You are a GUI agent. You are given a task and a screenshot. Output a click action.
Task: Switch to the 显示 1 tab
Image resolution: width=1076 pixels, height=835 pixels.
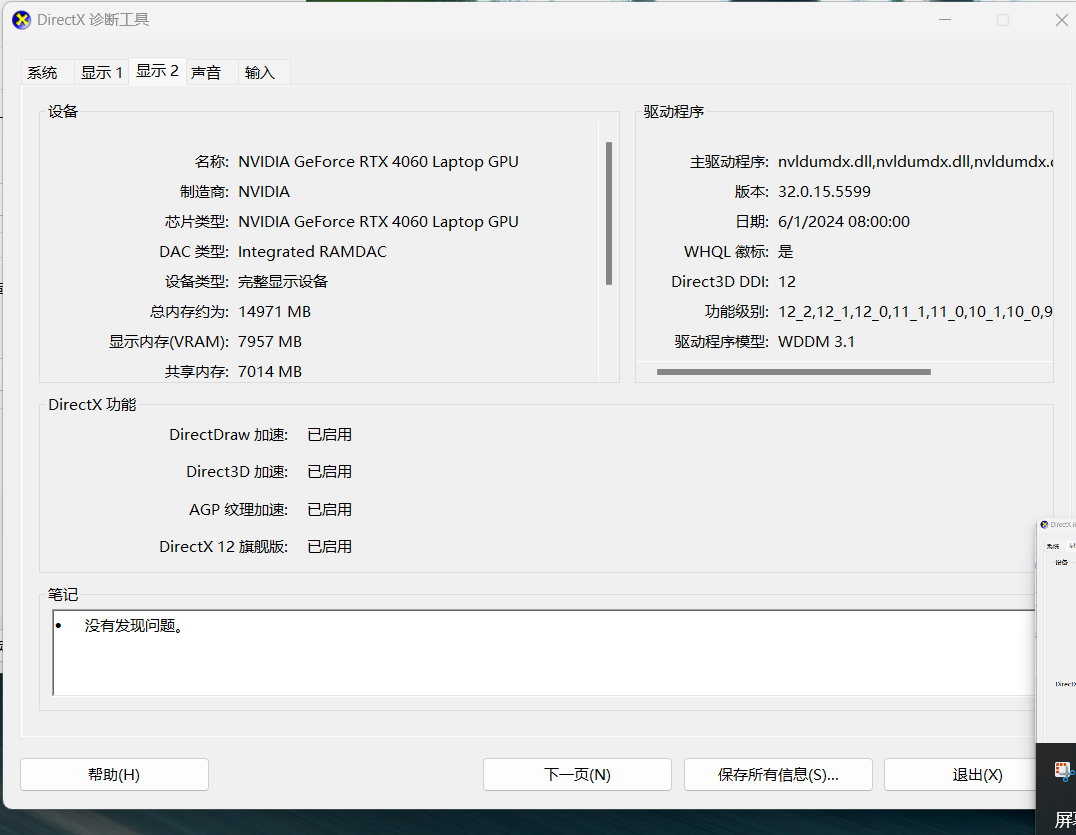102,73
